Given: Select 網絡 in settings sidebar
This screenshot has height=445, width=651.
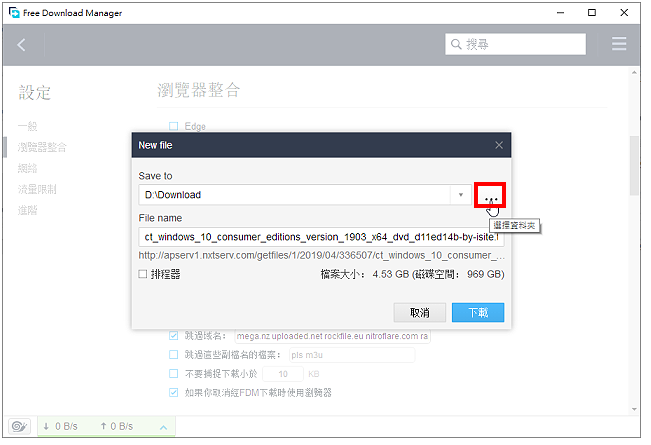Looking at the screenshot, I should tap(27, 168).
